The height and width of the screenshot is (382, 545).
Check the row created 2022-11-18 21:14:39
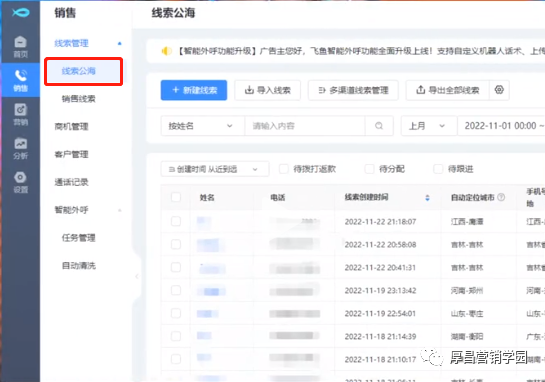(176, 336)
